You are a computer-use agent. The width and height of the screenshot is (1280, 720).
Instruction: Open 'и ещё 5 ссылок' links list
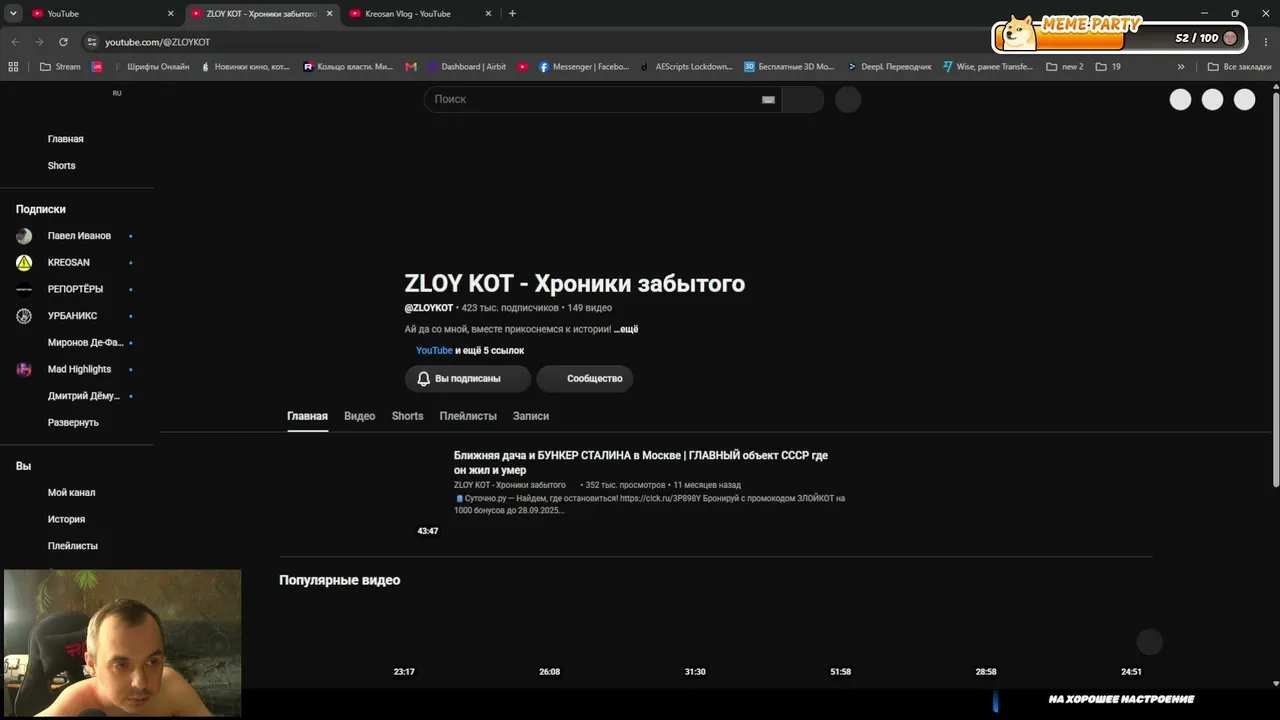(490, 351)
